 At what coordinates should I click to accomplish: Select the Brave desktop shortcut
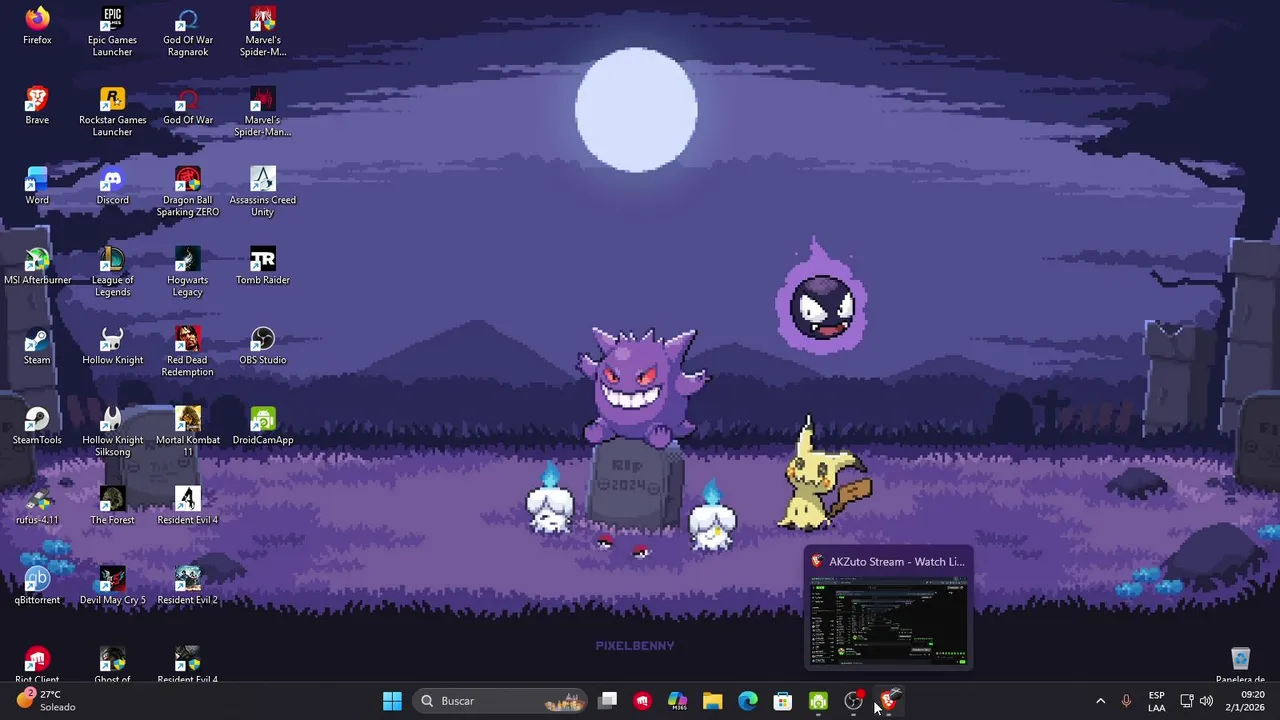[x=37, y=106]
